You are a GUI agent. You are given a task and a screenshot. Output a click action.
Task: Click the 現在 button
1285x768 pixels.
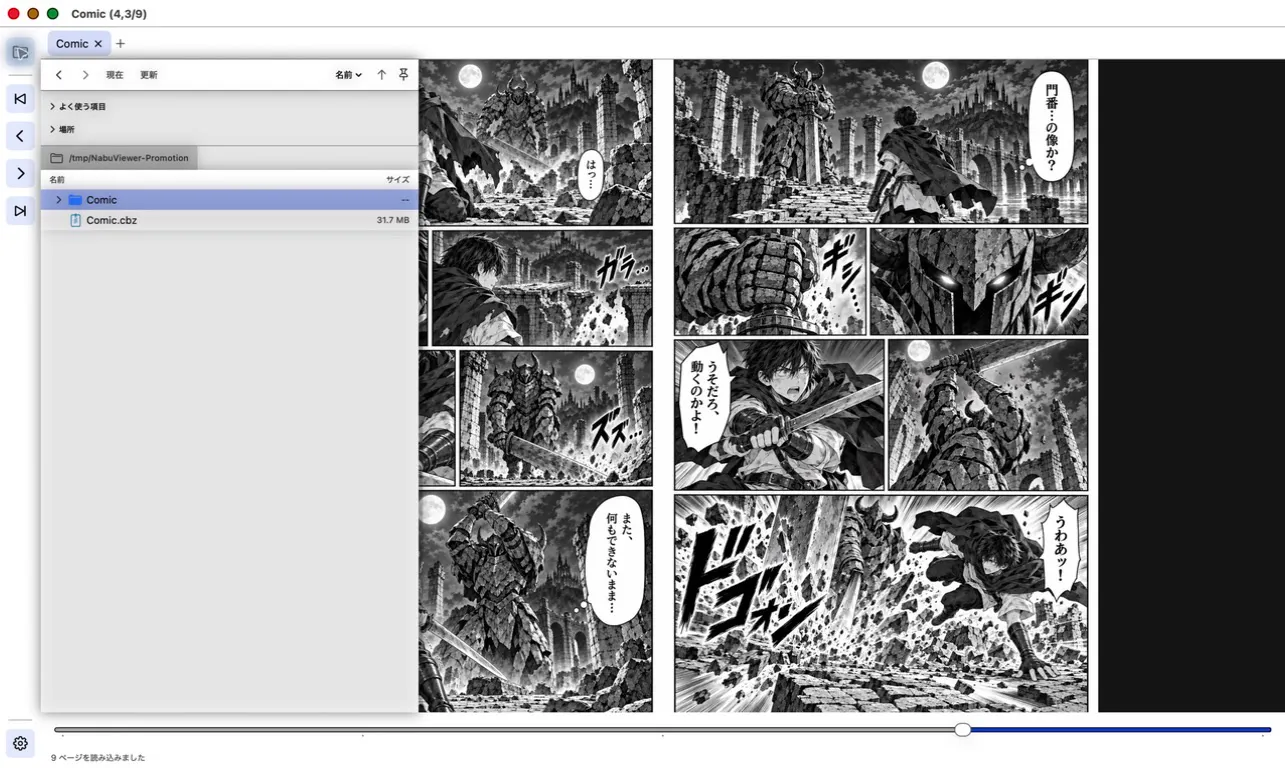[115, 75]
